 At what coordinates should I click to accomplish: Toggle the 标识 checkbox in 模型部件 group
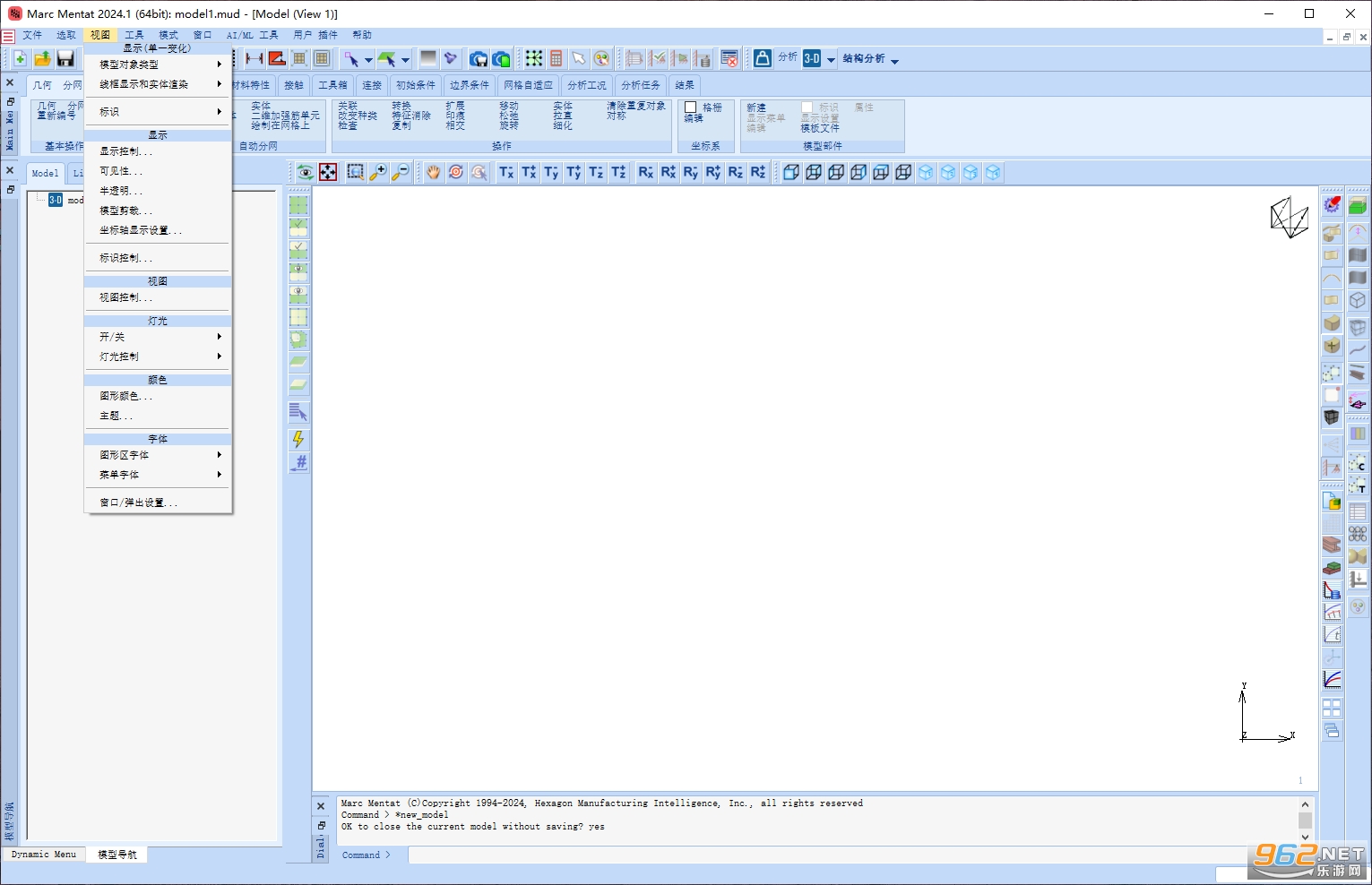pos(807,107)
